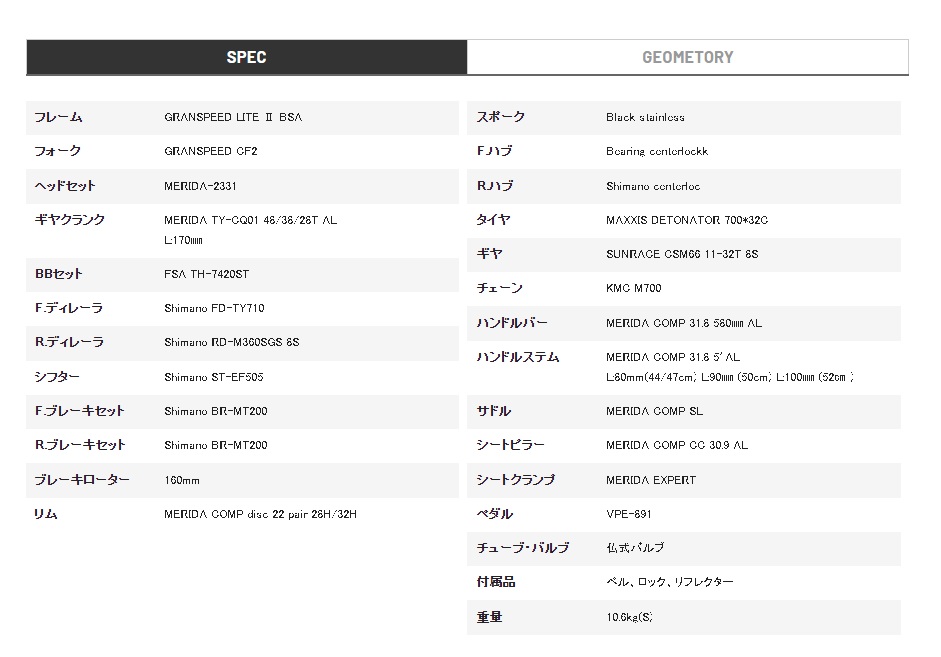Select the スポーク label
Viewport: 941px width, 657px height.
501,117
